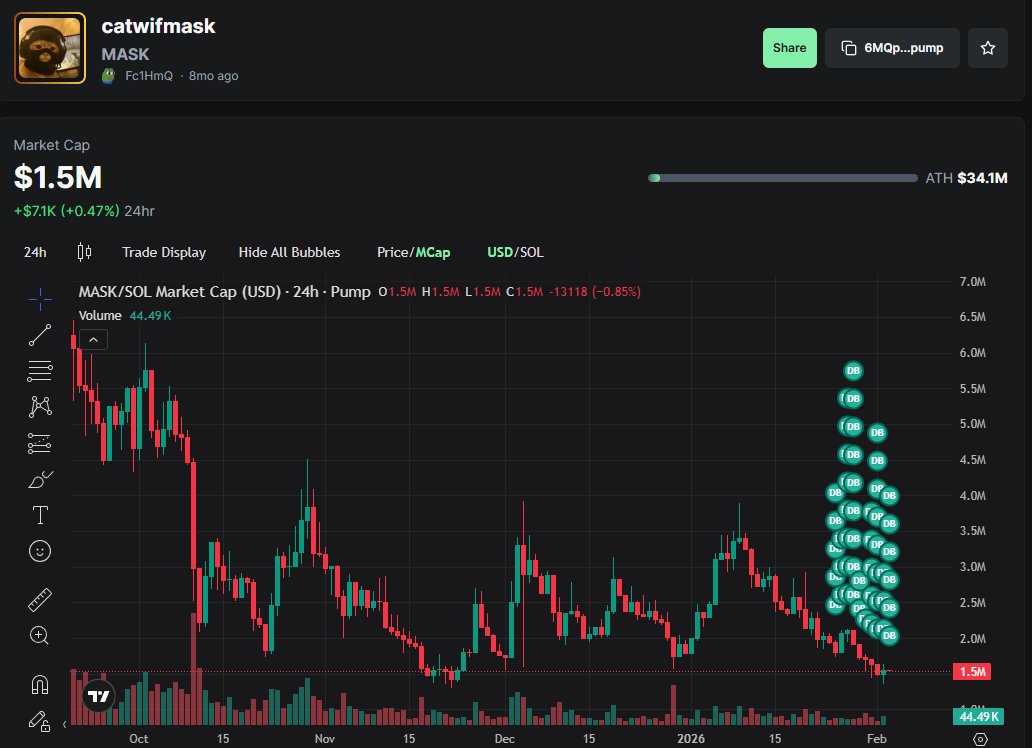
Task: Copy the 6MQp...pump contract address
Action: point(891,47)
